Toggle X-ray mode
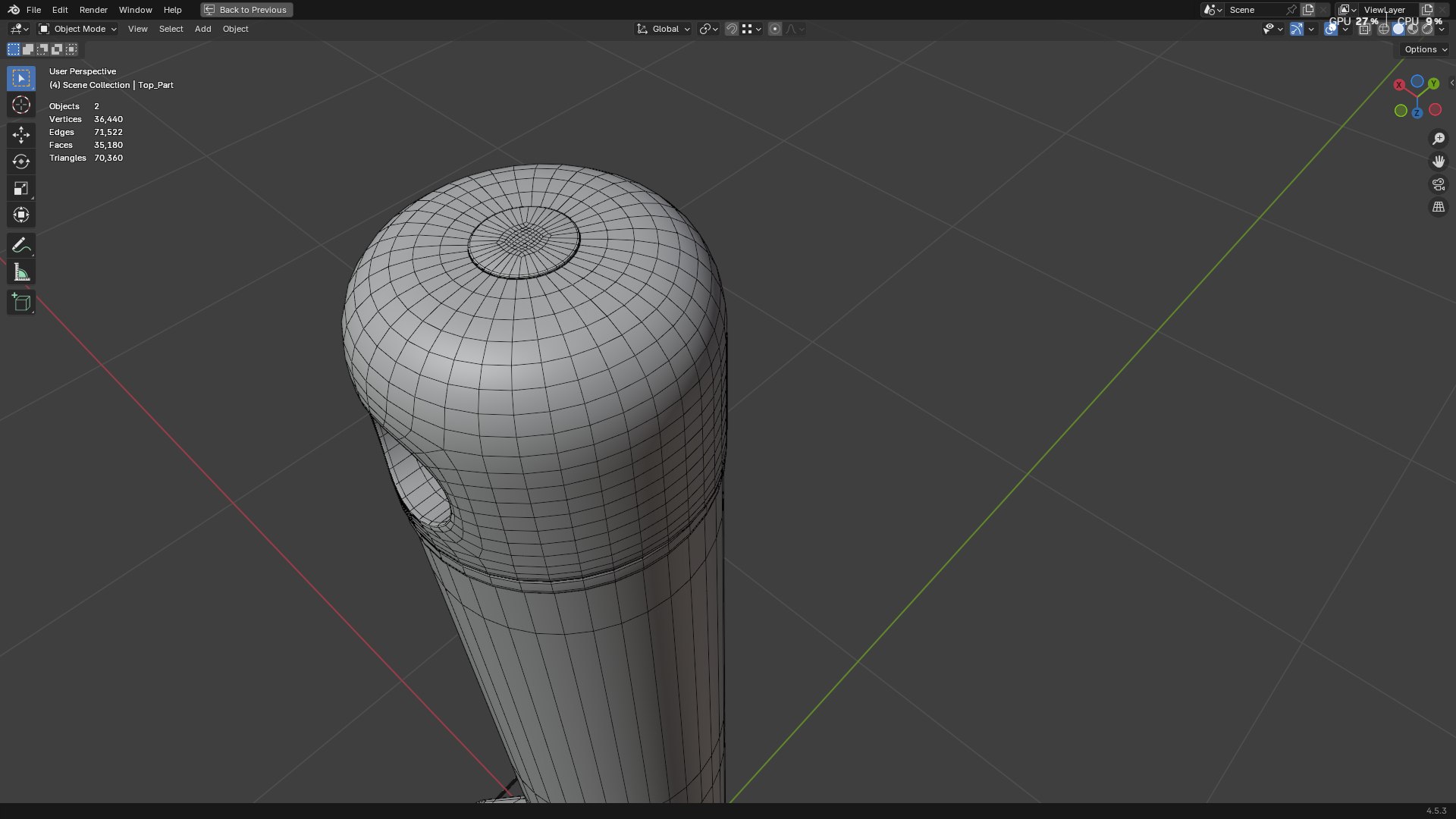This screenshot has height=819, width=1456. click(x=1364, y=29)
